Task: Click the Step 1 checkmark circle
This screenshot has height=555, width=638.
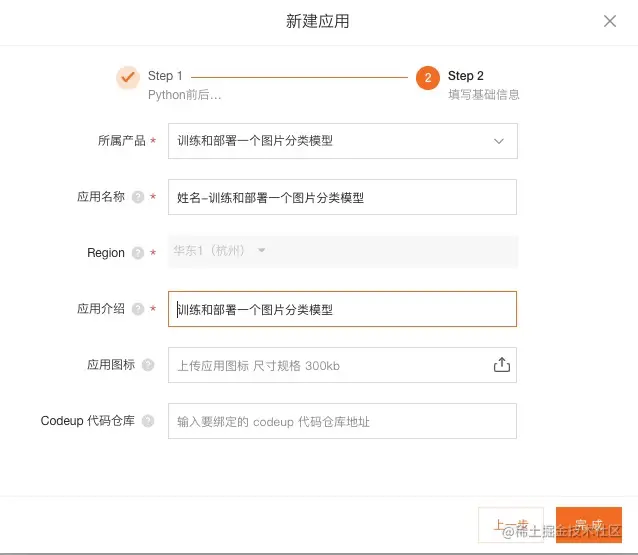Action: 128,77
